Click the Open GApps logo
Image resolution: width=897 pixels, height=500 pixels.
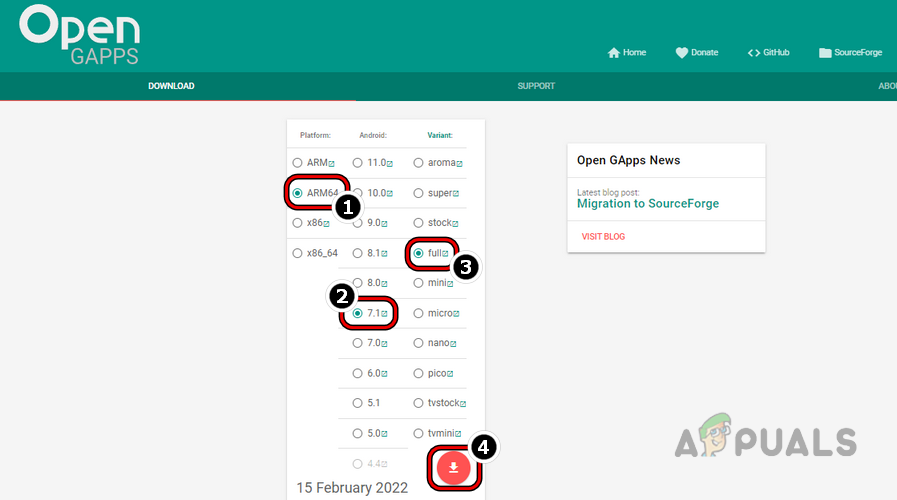(x=80, y=34)
